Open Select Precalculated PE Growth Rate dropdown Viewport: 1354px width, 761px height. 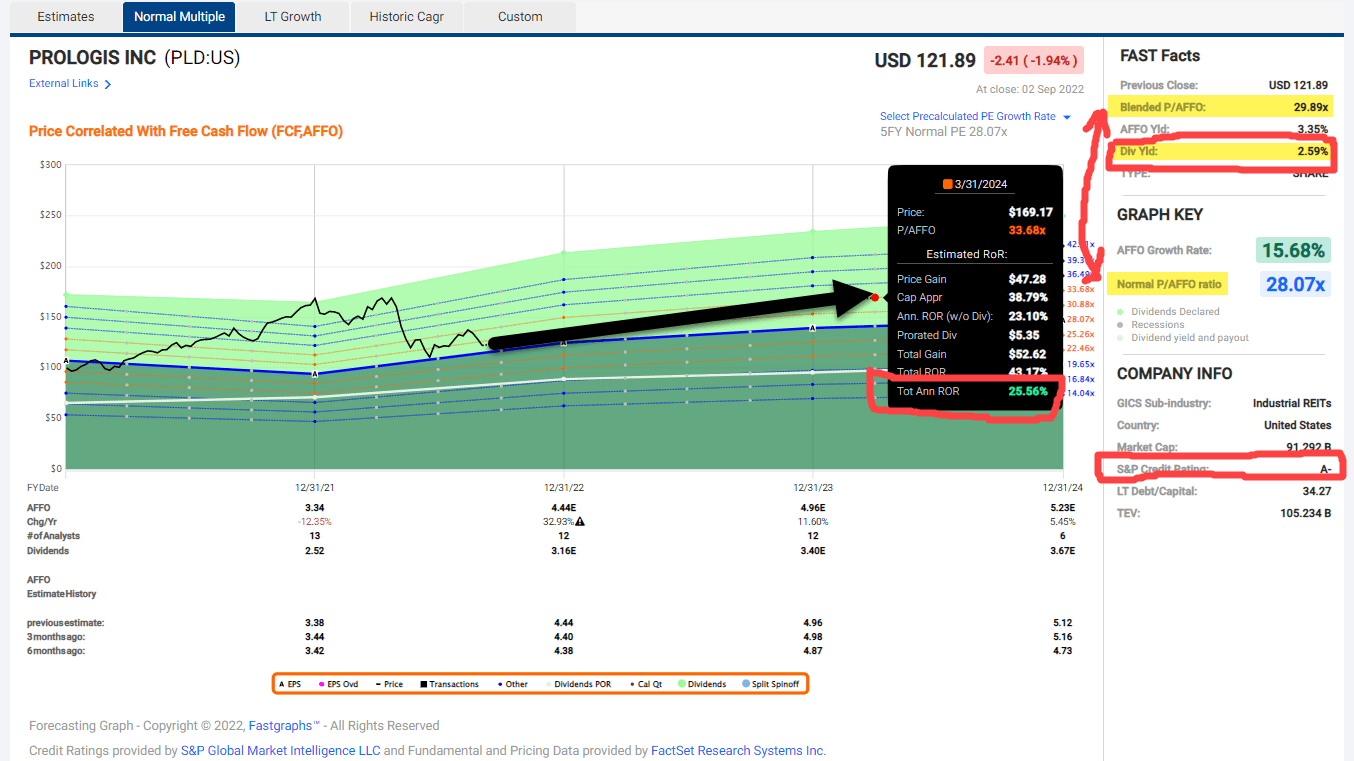click(x=968, y=117)
